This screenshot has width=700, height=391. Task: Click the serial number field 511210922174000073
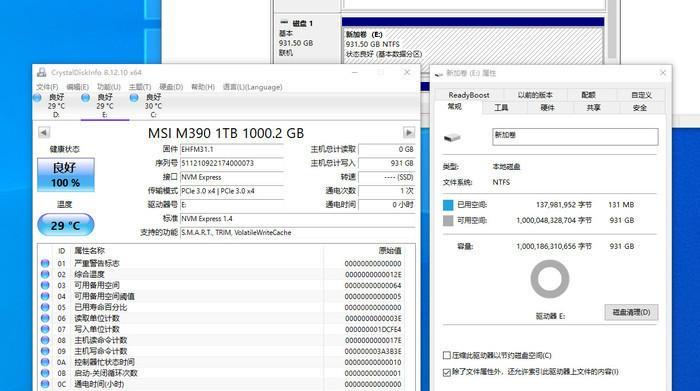click(232, 163)
